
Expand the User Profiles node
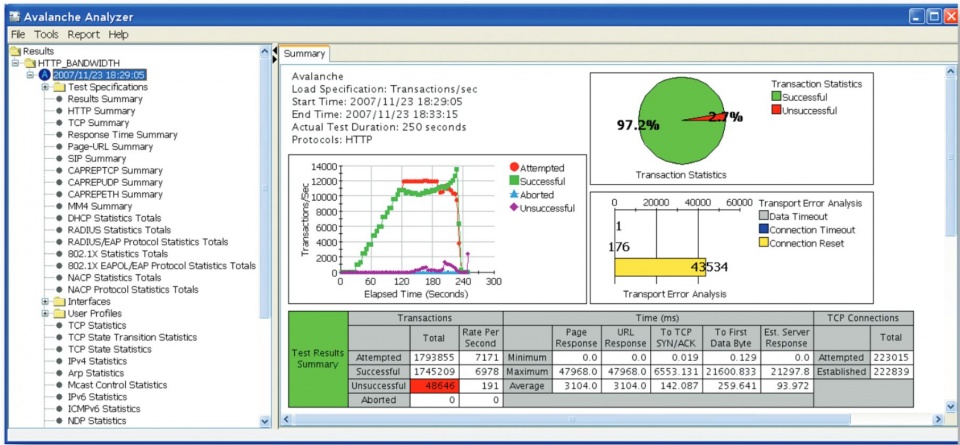coord(45,313)
